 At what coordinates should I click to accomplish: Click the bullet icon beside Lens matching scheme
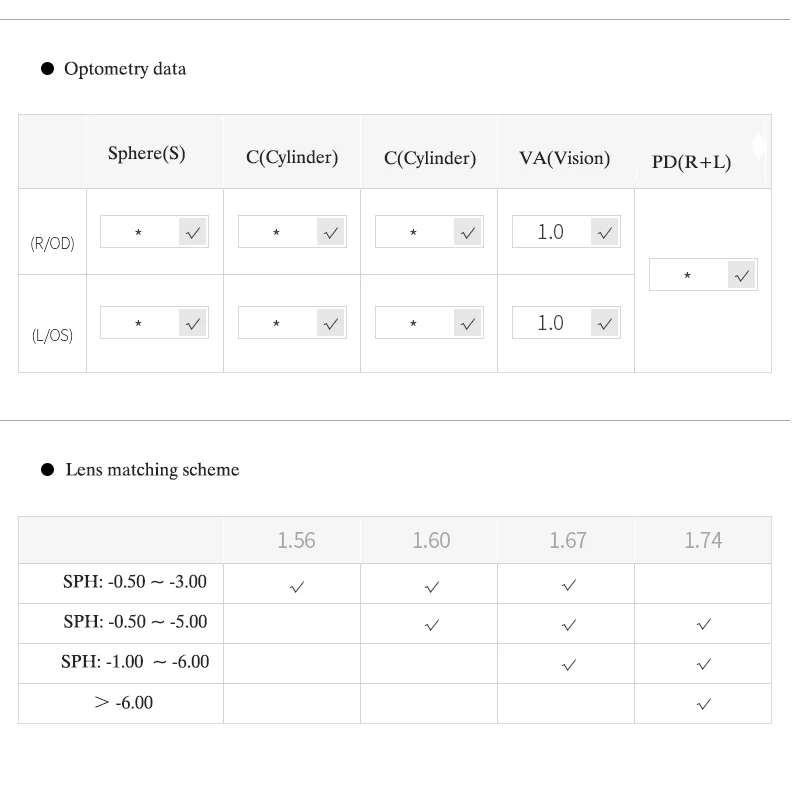coord(46,469)
